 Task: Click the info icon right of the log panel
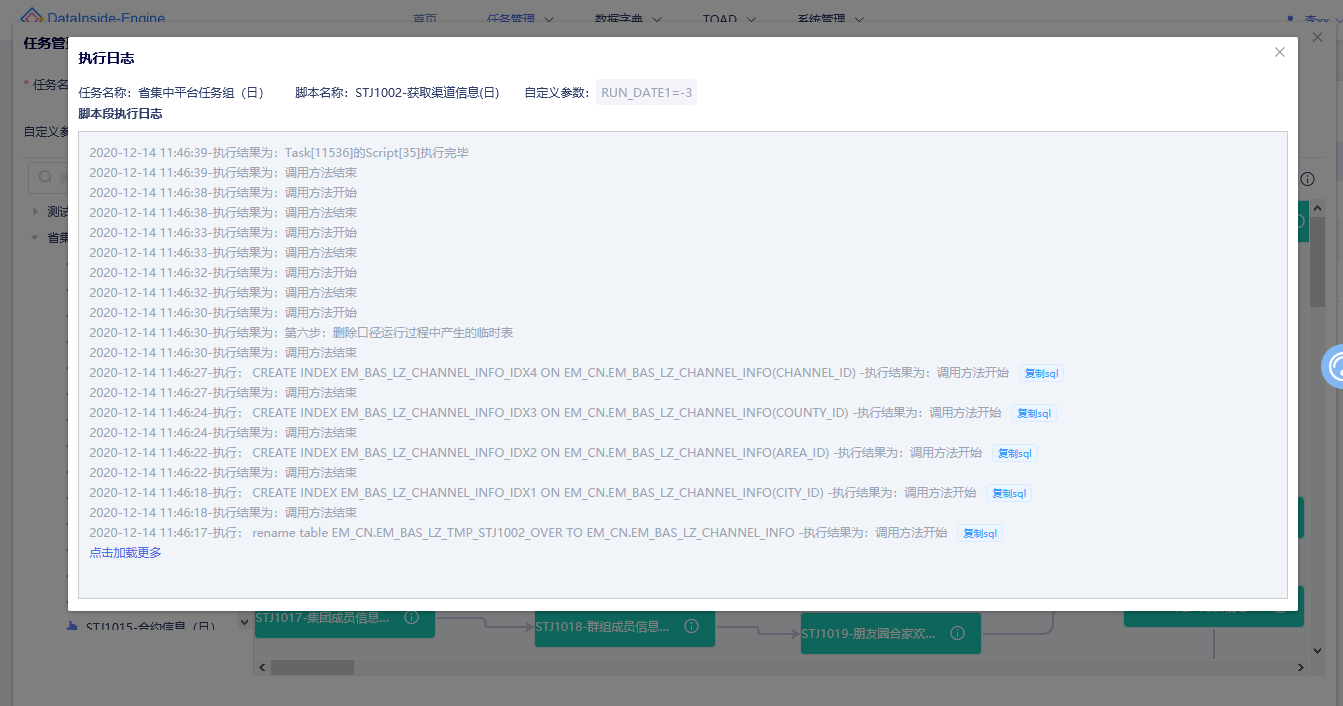click(x=1307, y=179)
